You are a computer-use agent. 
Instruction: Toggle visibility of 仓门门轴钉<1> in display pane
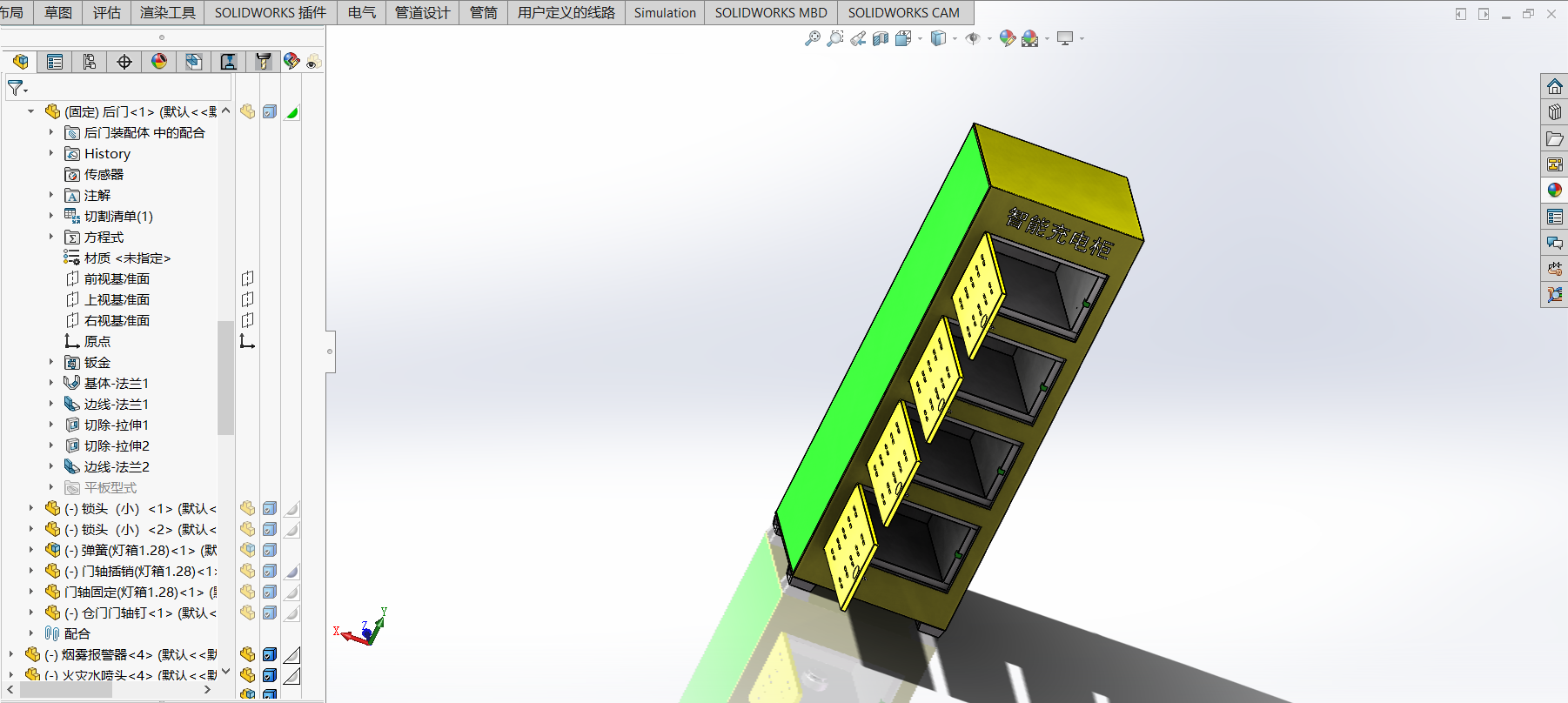[248, 613]
